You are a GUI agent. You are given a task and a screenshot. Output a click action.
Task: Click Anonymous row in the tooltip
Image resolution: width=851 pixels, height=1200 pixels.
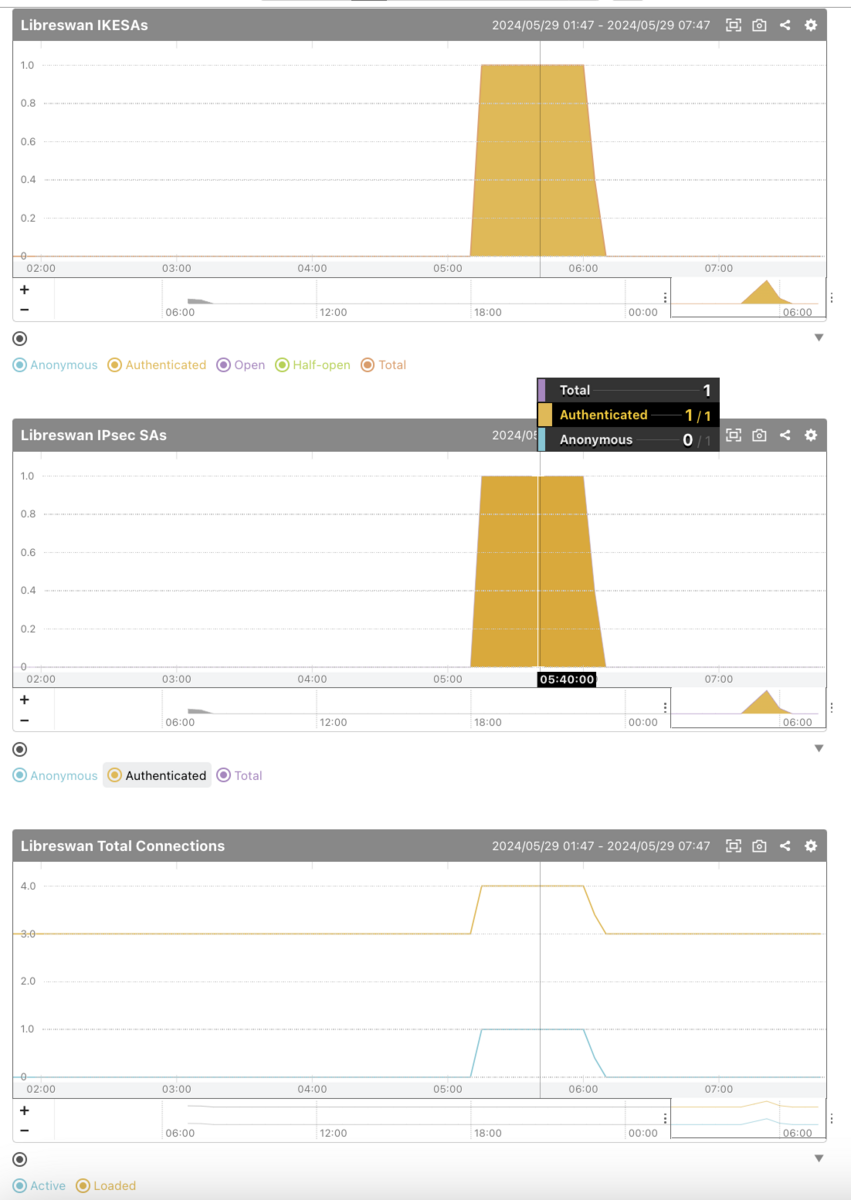[628, 439]
